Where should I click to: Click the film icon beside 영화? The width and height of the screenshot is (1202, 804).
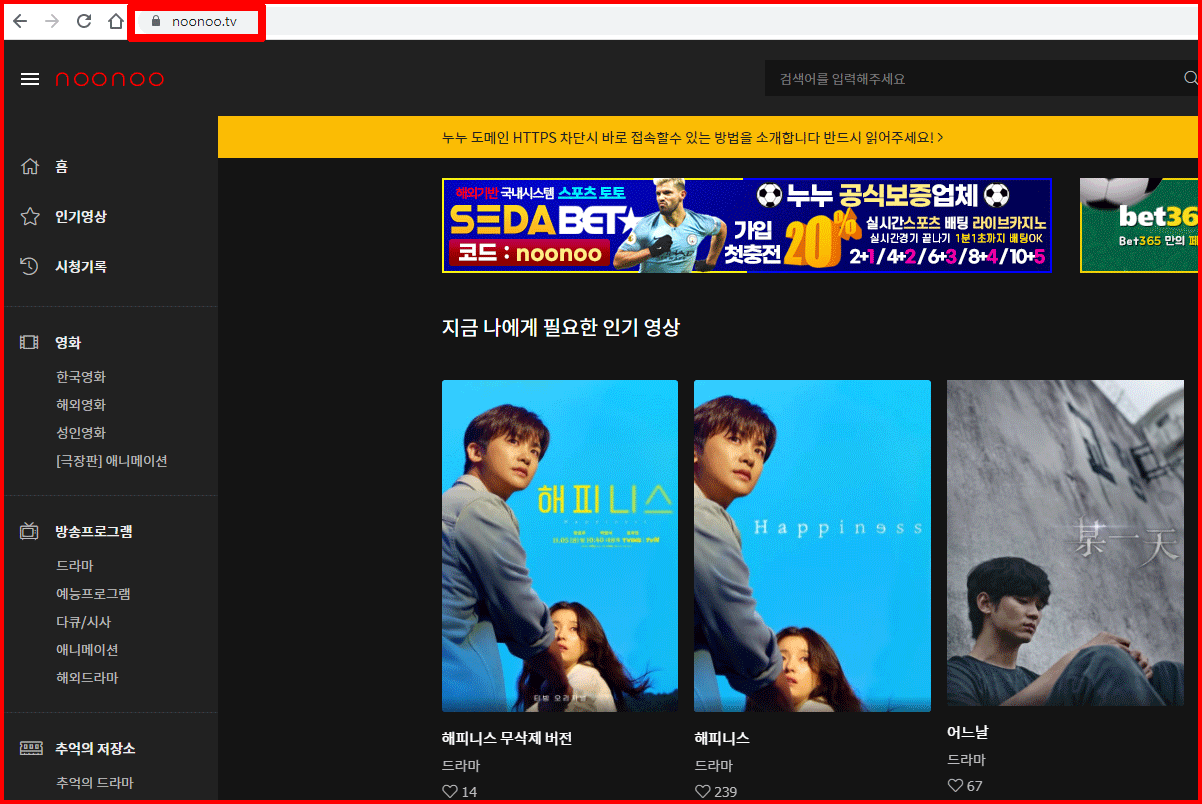click(x=30, y=342)
